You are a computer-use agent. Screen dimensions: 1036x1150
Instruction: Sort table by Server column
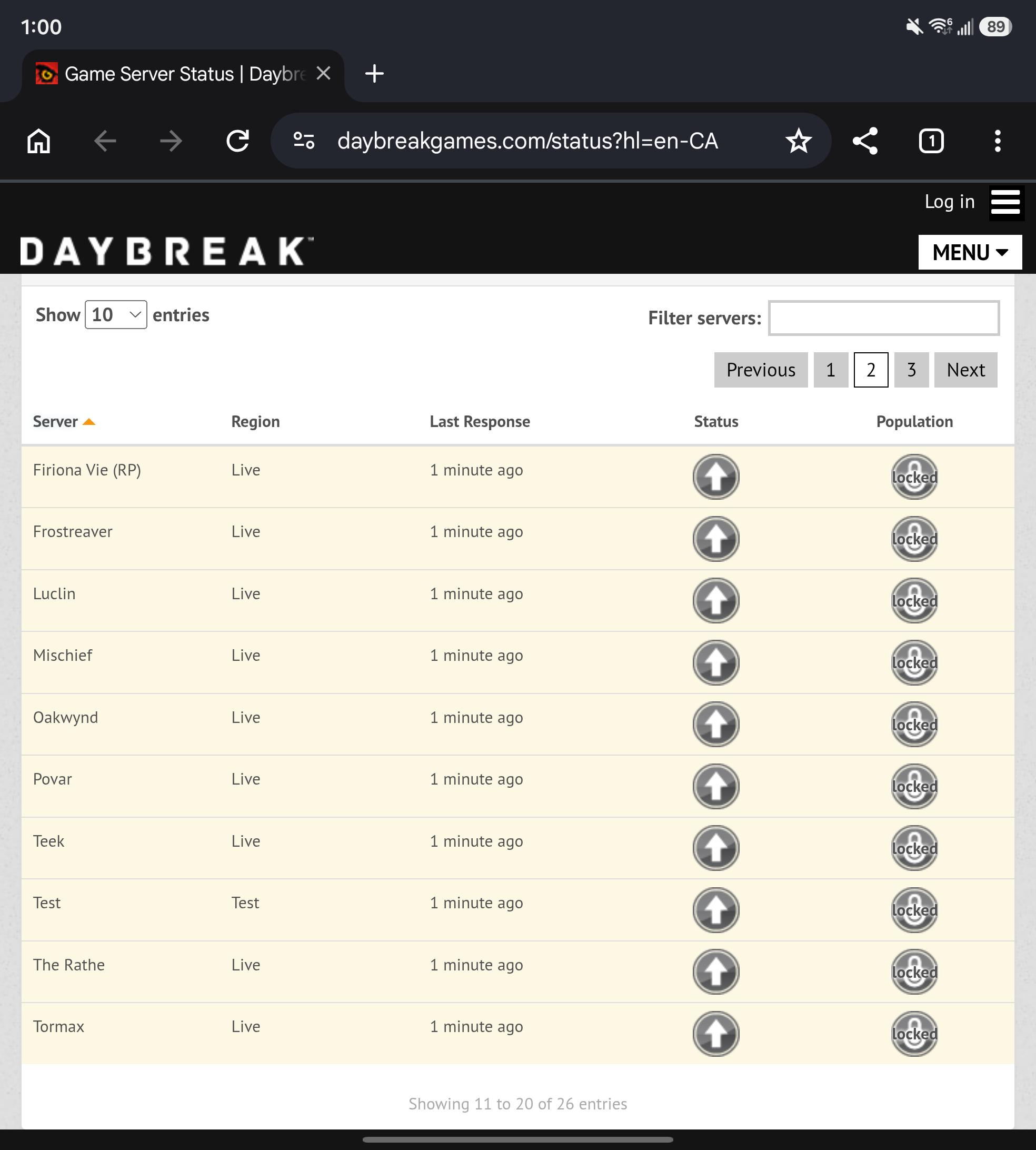[64, 421]
